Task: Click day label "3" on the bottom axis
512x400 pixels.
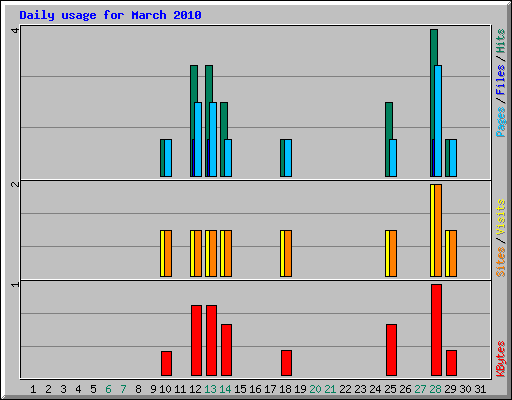Action: pos(63,389)
